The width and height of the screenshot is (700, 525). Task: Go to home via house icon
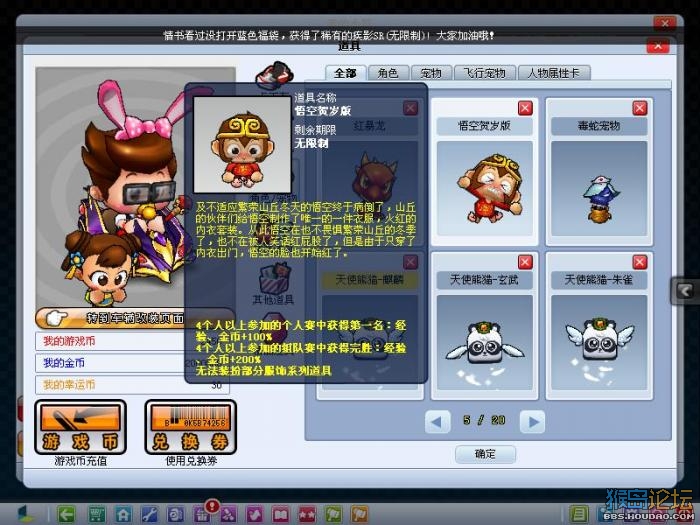coord(123,514)
